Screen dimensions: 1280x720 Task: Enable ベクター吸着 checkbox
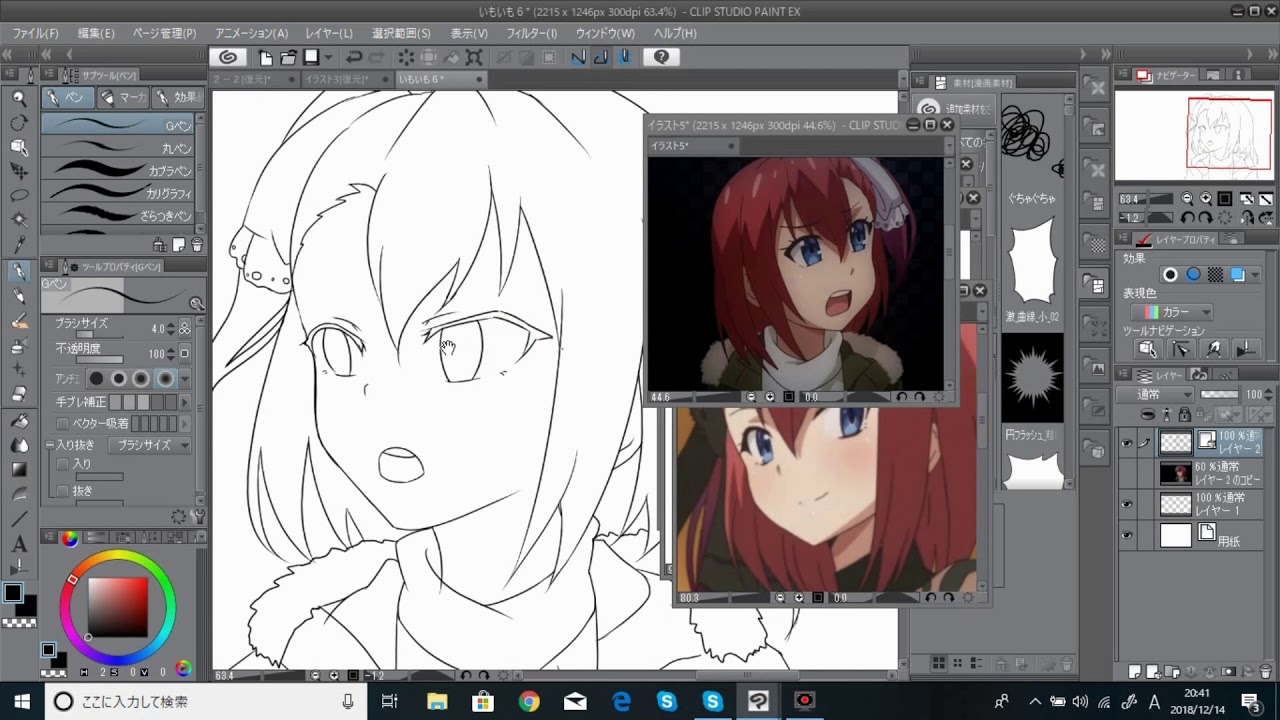tap(63, 423)
